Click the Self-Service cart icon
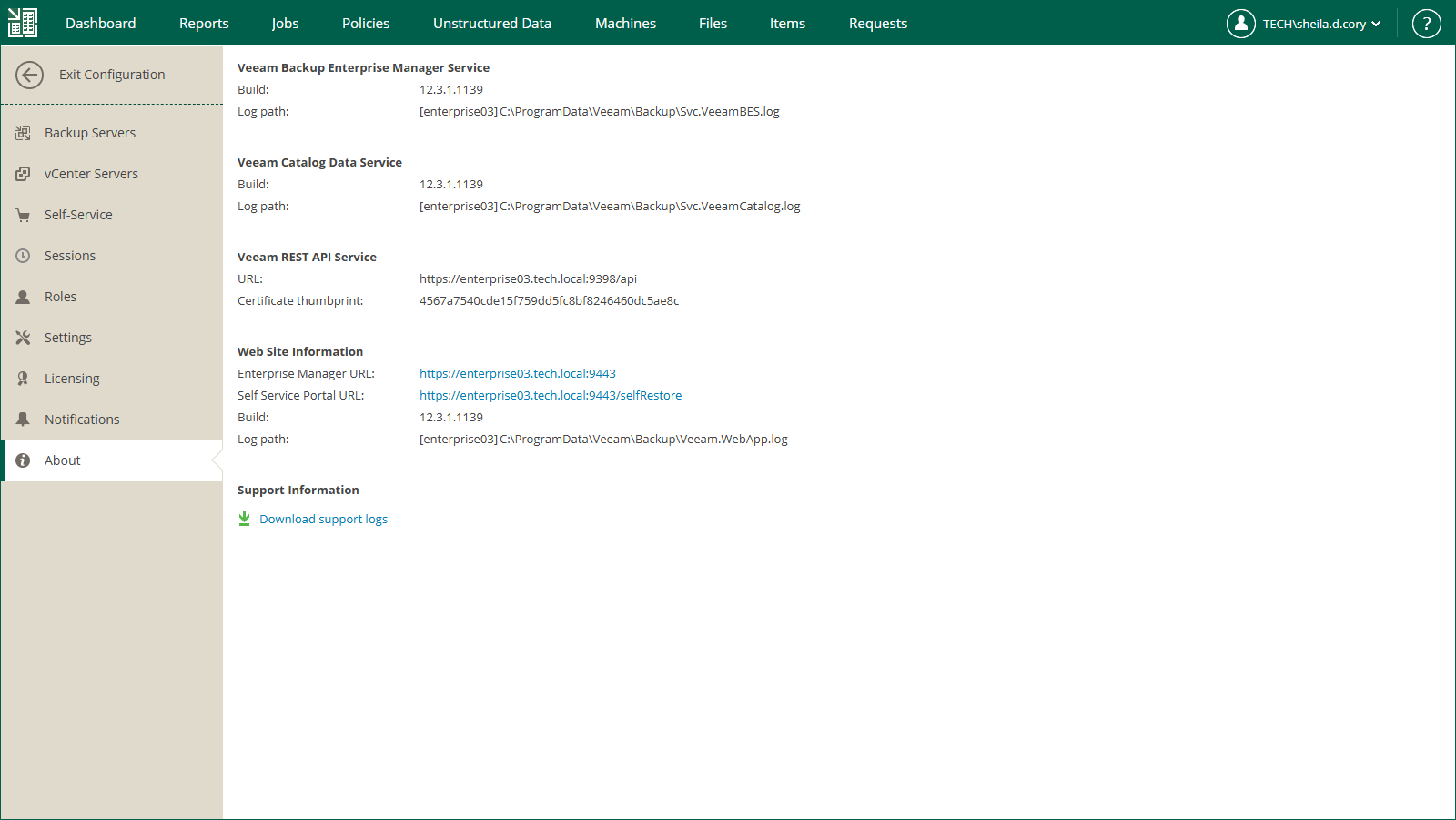1456x820 pixels. tap(23, 215)
